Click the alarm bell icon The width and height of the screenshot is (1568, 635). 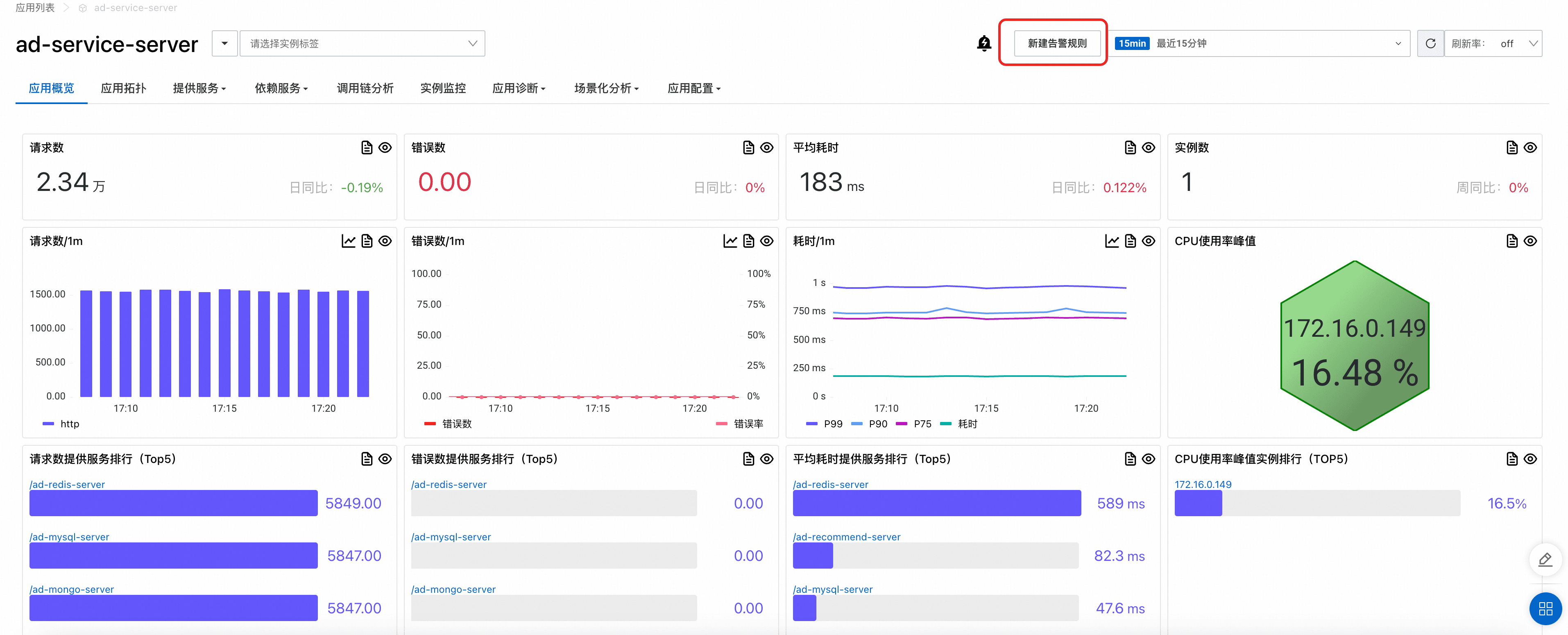click(x=983, y=43)
